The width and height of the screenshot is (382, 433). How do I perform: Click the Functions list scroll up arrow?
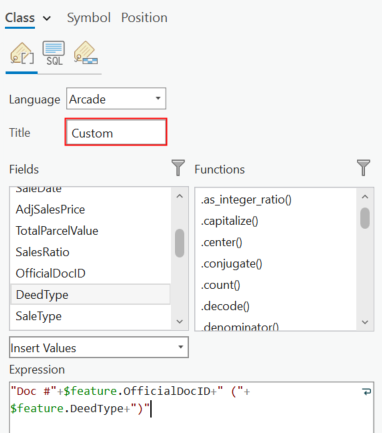[x=365, y=197]
